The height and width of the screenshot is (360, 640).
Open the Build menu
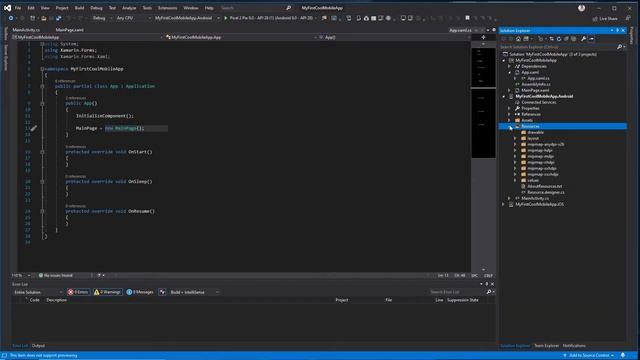coord(79,8)
